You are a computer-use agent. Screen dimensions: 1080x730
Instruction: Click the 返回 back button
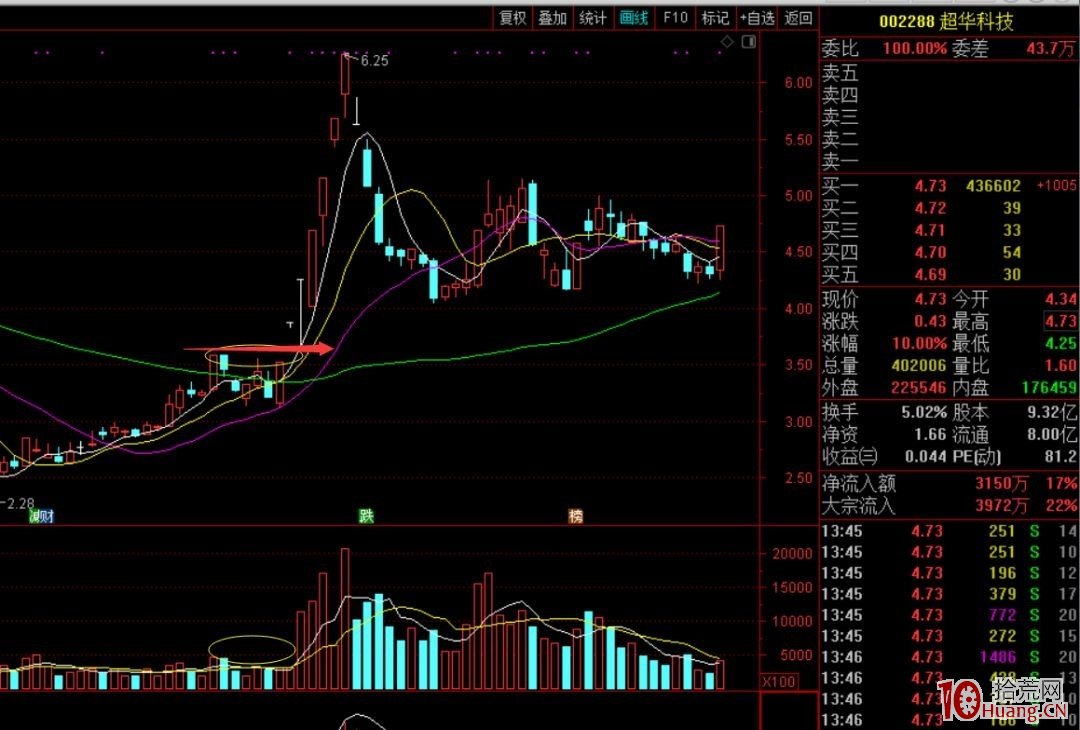click(x=798, y=19)
